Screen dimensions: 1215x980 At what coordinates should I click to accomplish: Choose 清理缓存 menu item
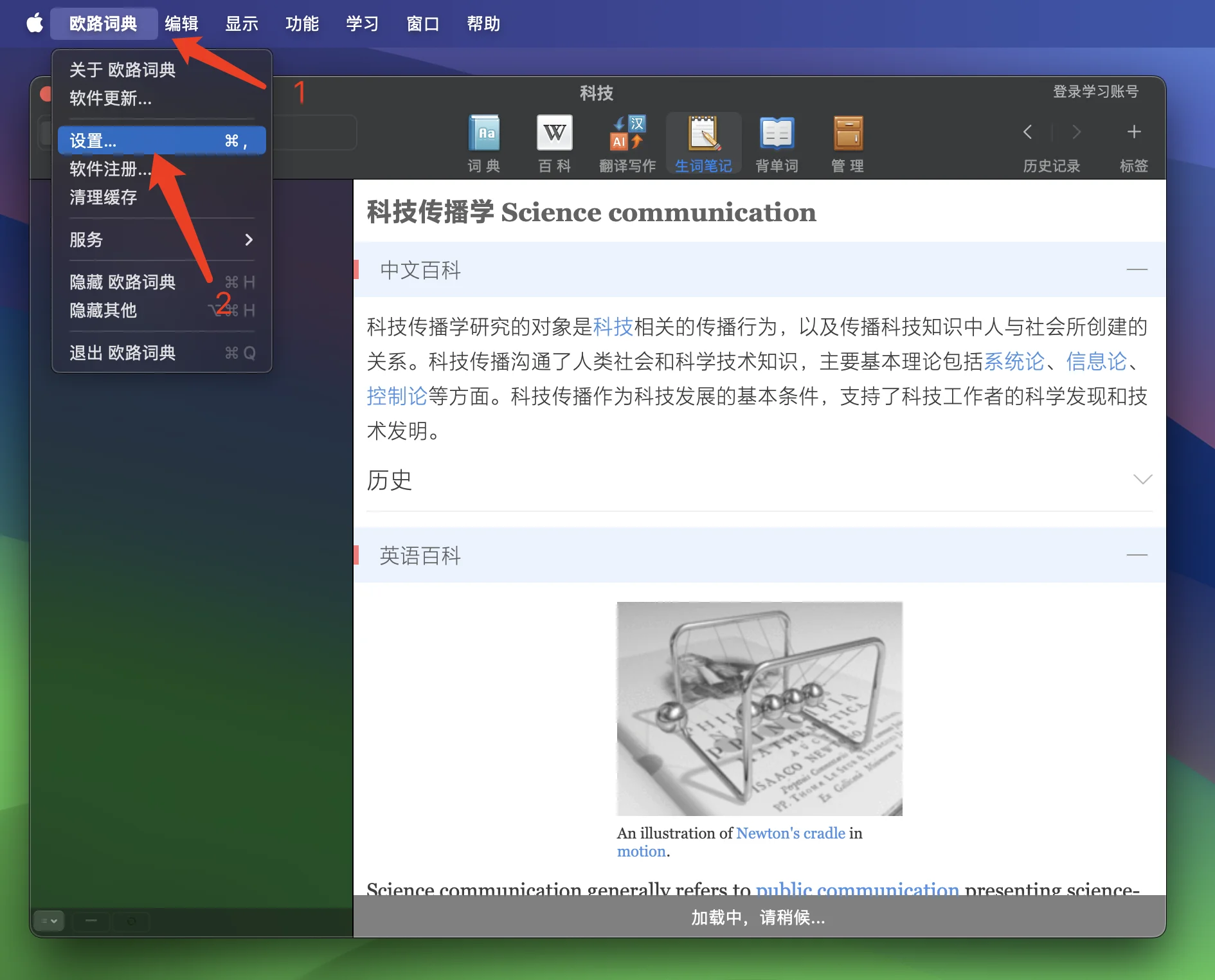(x=162, y=197)
